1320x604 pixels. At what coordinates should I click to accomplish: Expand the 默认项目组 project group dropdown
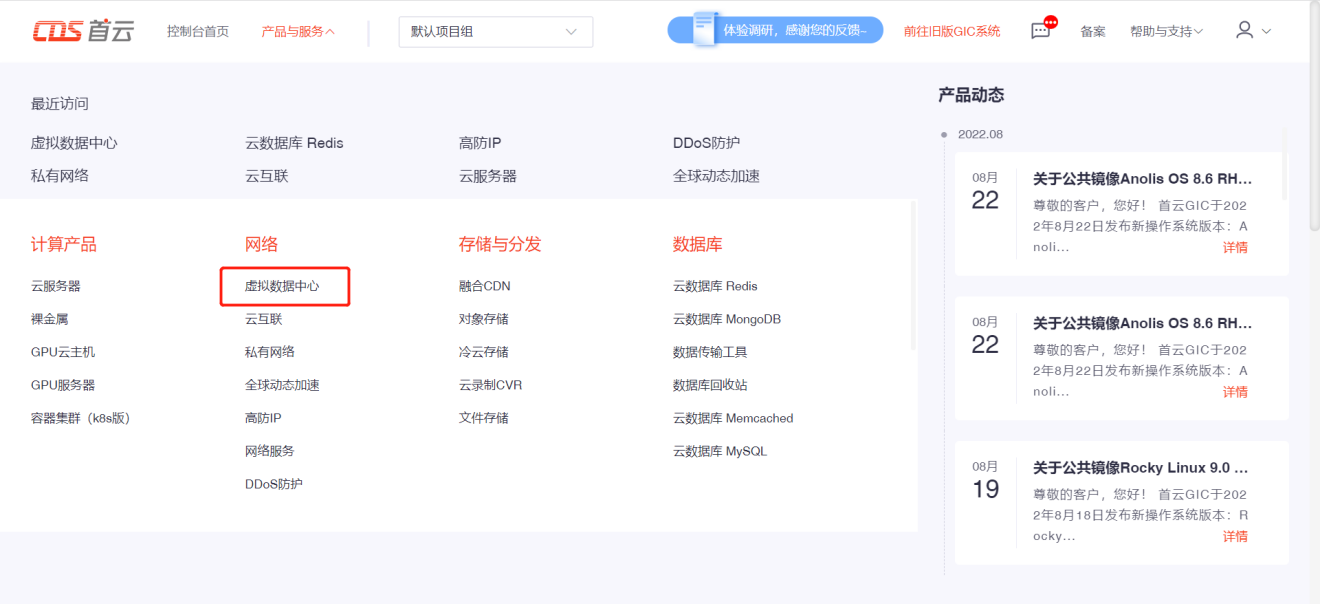(x=496, y=32)
